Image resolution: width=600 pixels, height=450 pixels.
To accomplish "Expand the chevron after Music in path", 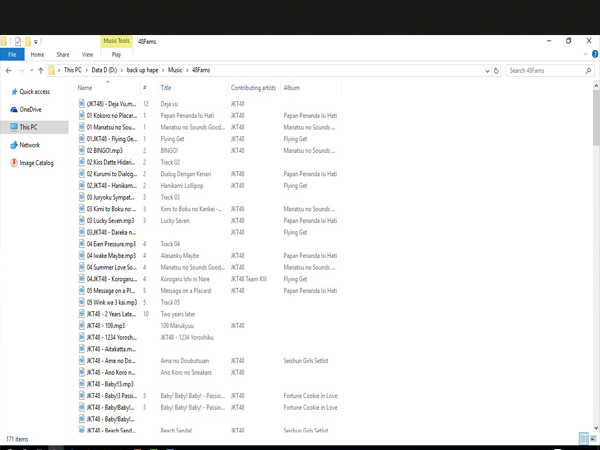I will click(187, 70).
